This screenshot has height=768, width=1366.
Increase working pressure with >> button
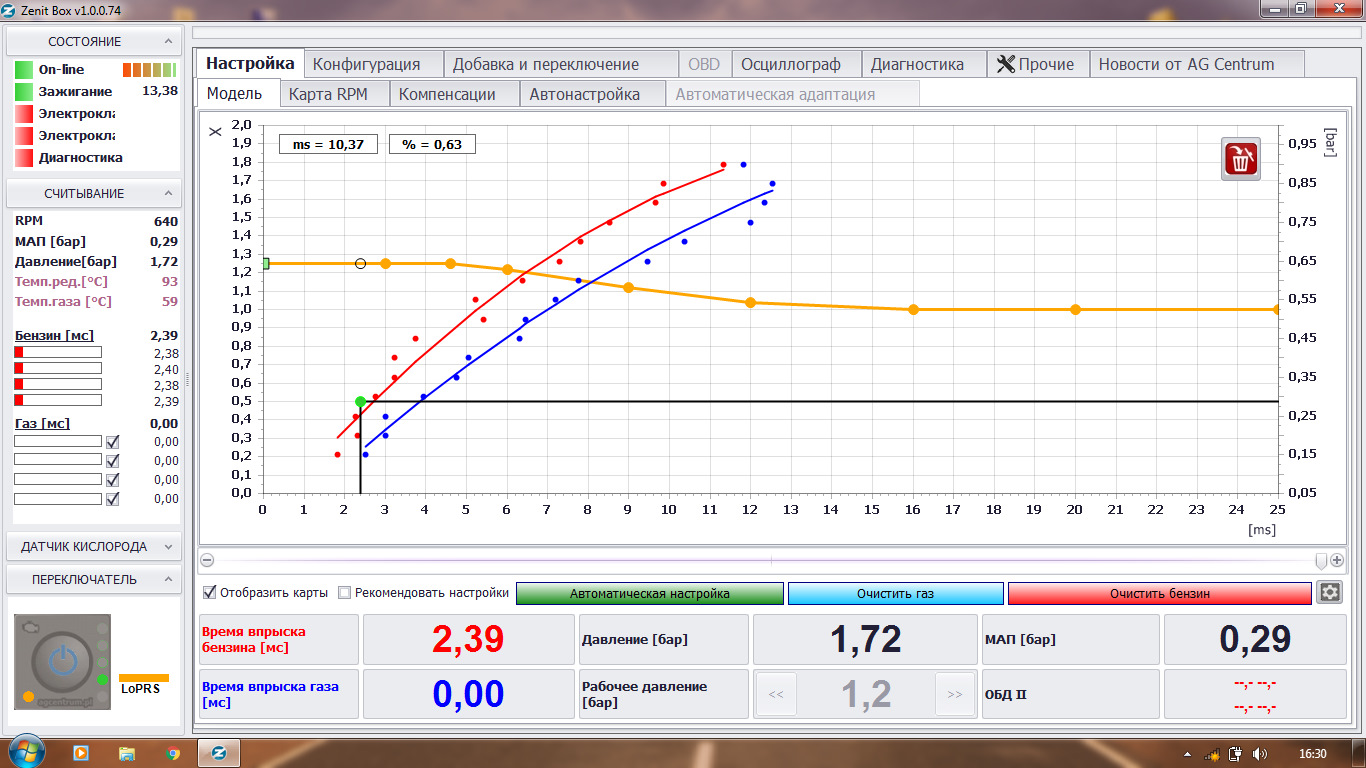click(954, 694)
